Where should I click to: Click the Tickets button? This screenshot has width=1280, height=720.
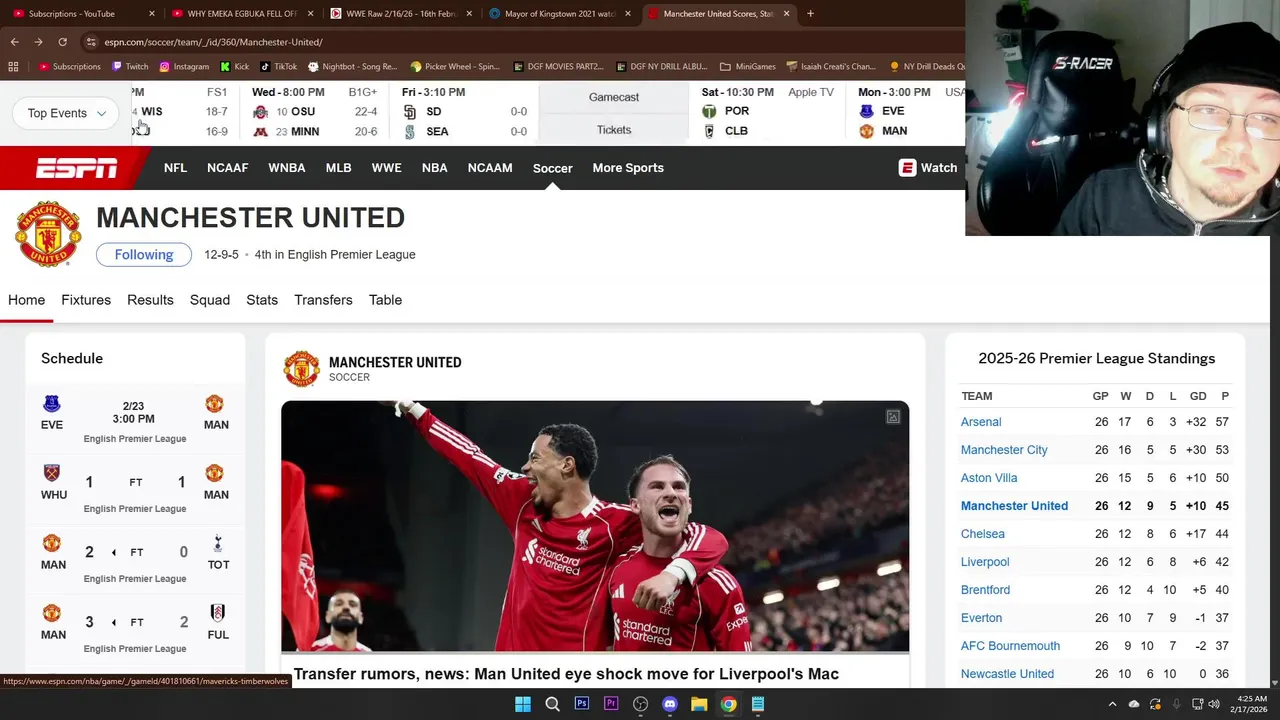click(614, 130)
